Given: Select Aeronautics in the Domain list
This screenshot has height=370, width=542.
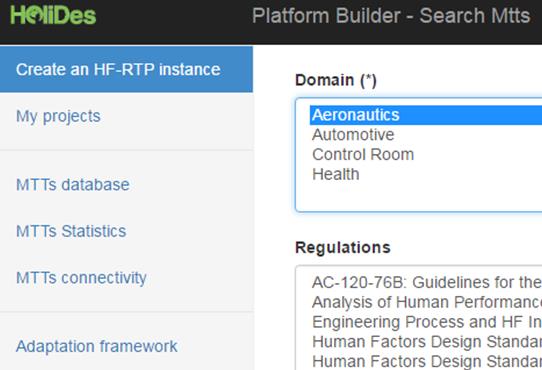Looking at the screenshot, I should 426,115.
